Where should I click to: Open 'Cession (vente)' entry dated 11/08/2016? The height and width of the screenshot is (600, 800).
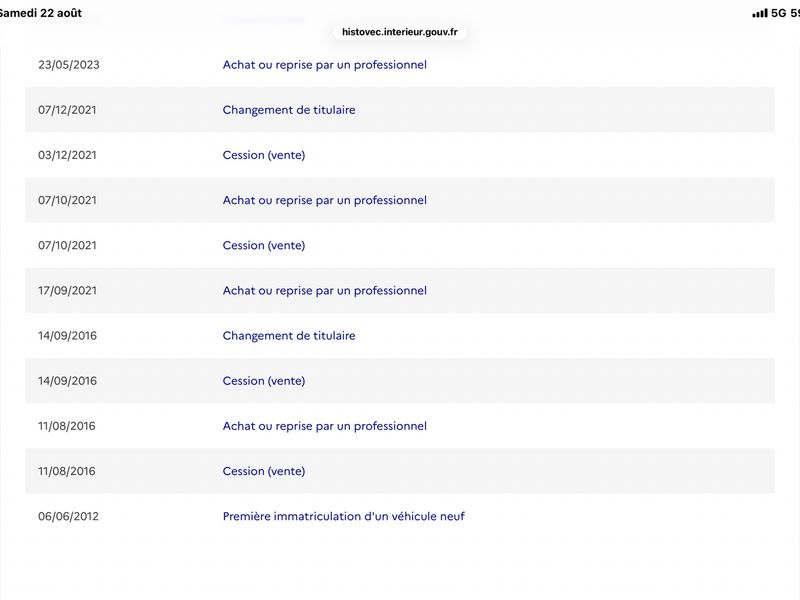pos(264,471)
